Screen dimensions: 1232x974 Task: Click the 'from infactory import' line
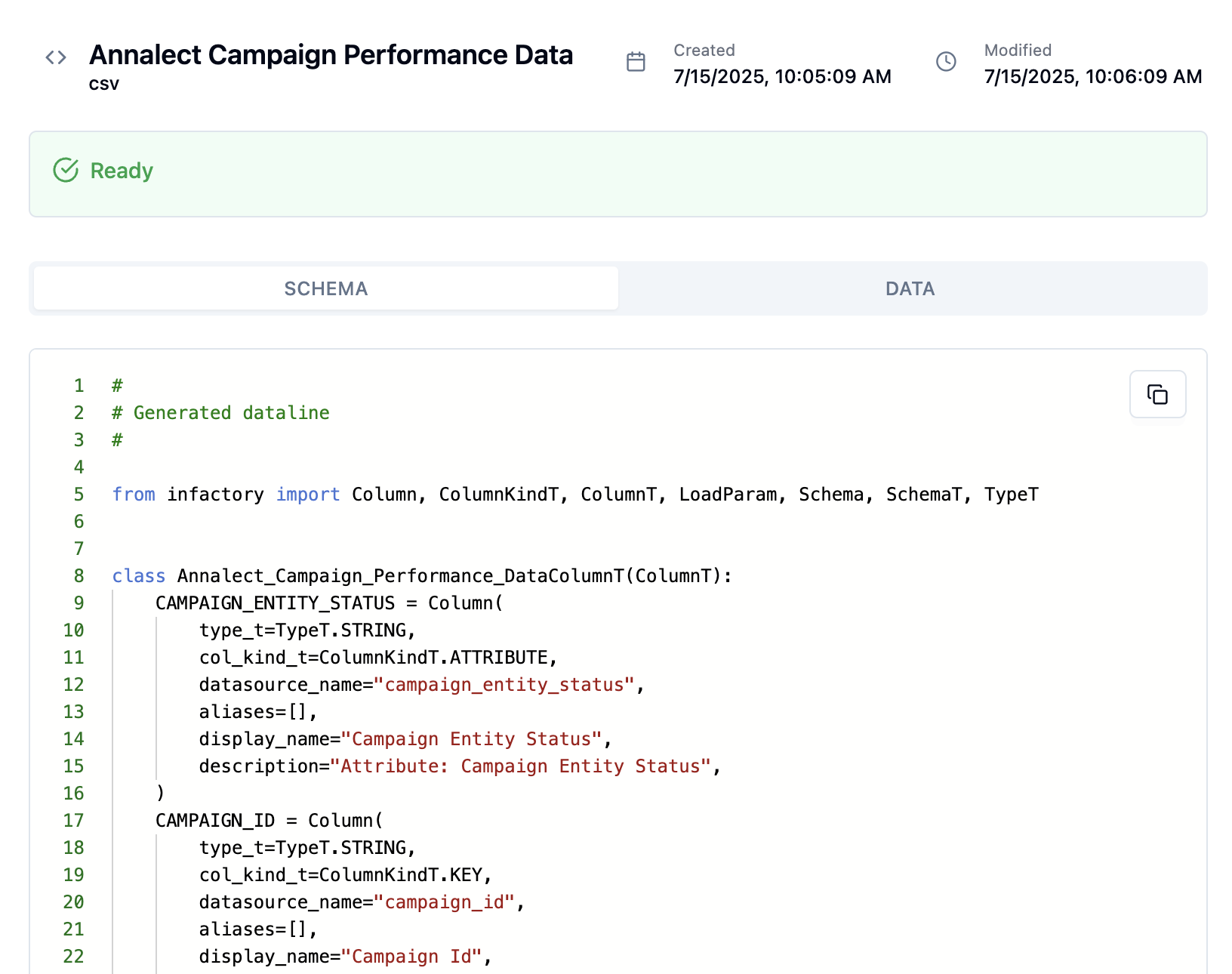coord(575,495)
